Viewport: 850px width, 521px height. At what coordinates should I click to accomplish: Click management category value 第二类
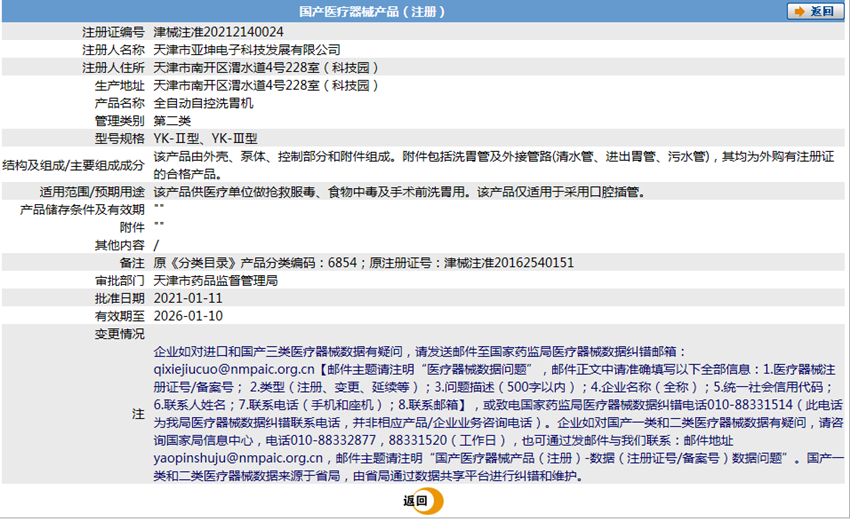tap(172, 121)
